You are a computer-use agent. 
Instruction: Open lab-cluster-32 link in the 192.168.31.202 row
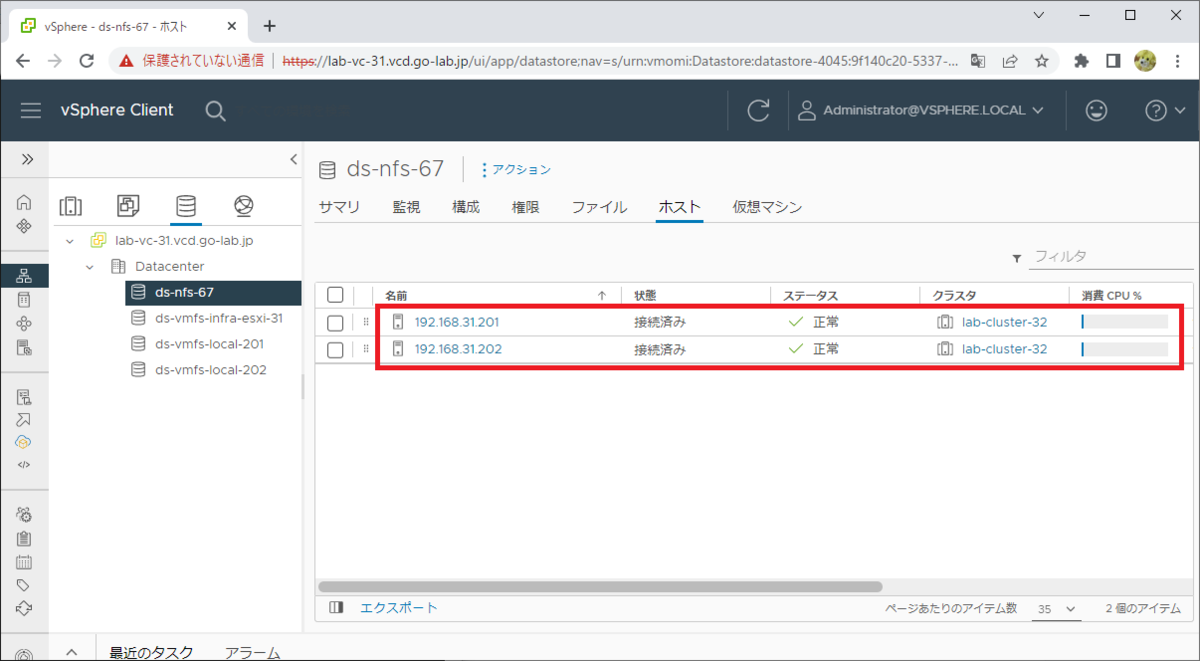[1004, 349]
